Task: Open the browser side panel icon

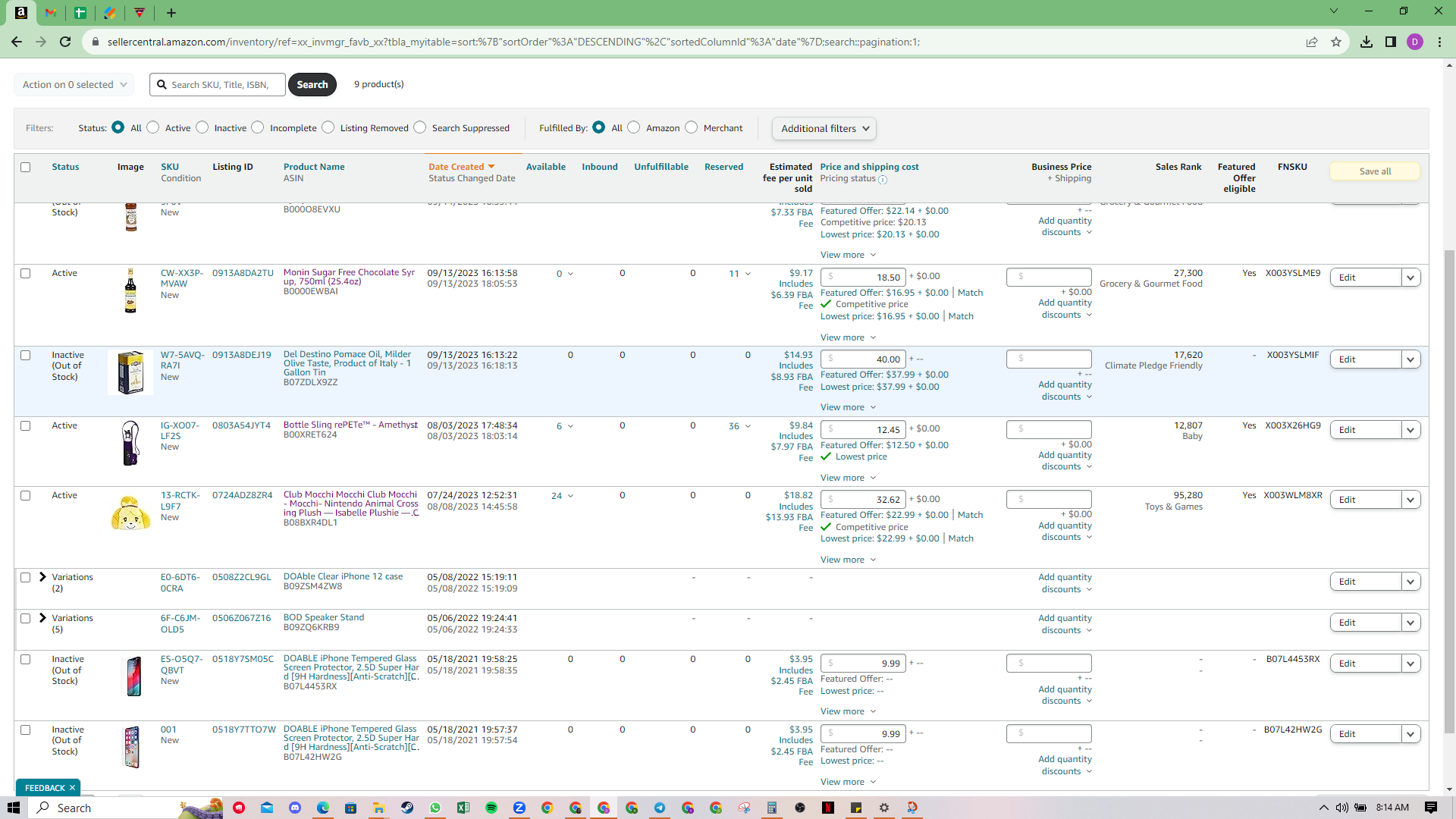Action: tap(1391, 42)
